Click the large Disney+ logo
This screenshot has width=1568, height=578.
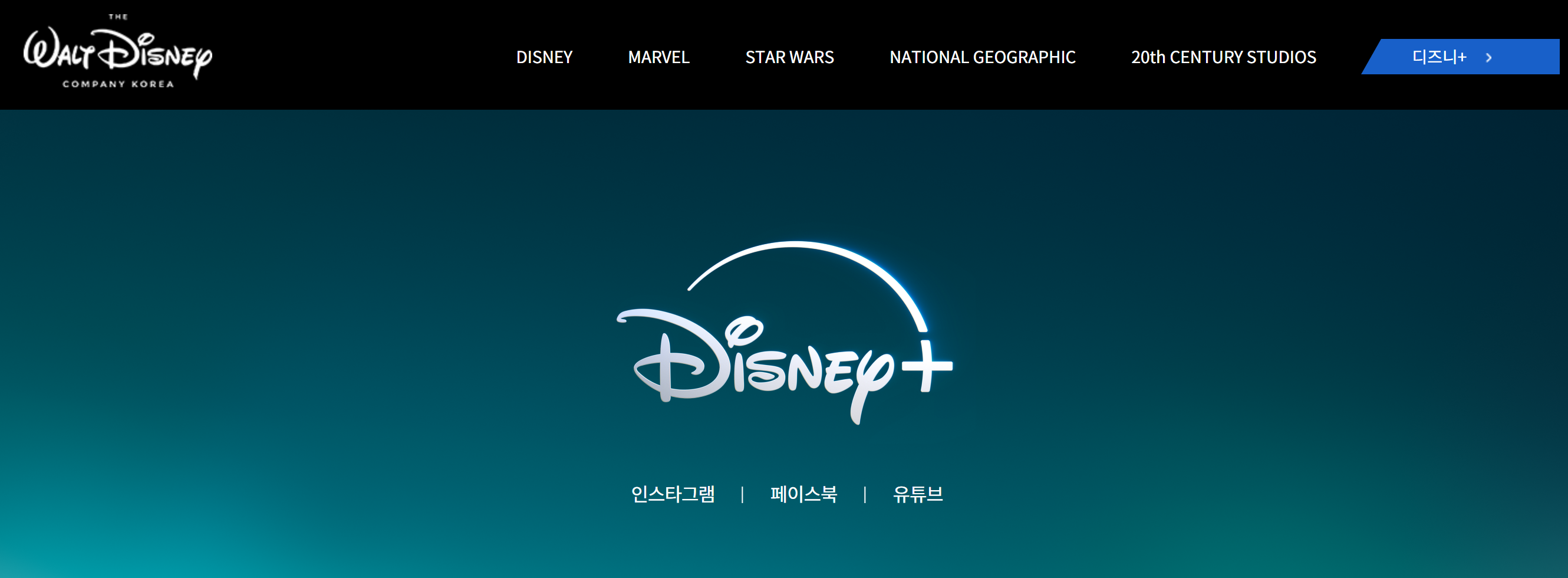[x=784, y=333]
